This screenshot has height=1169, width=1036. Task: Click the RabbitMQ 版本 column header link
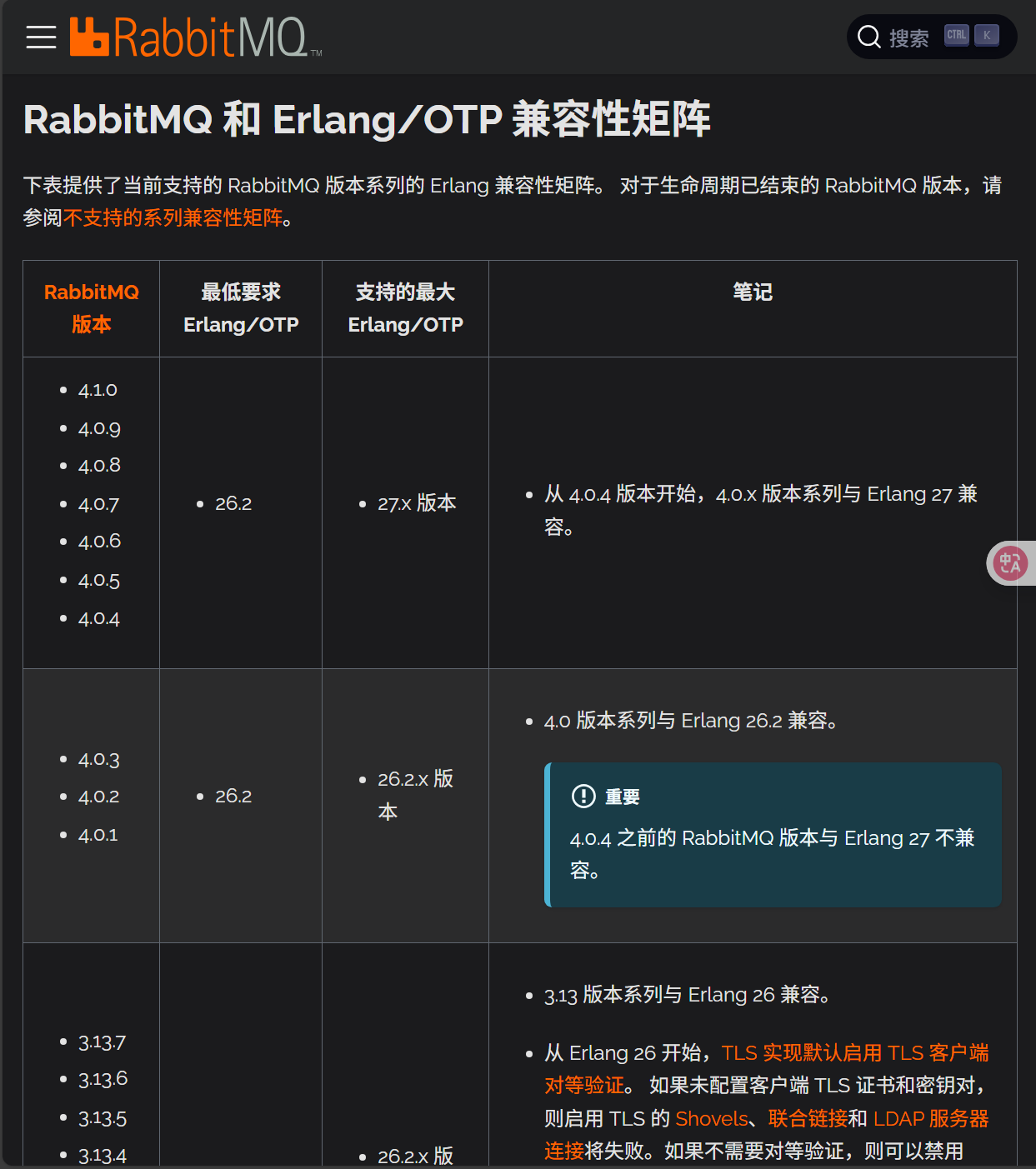(x=92, y=308)
